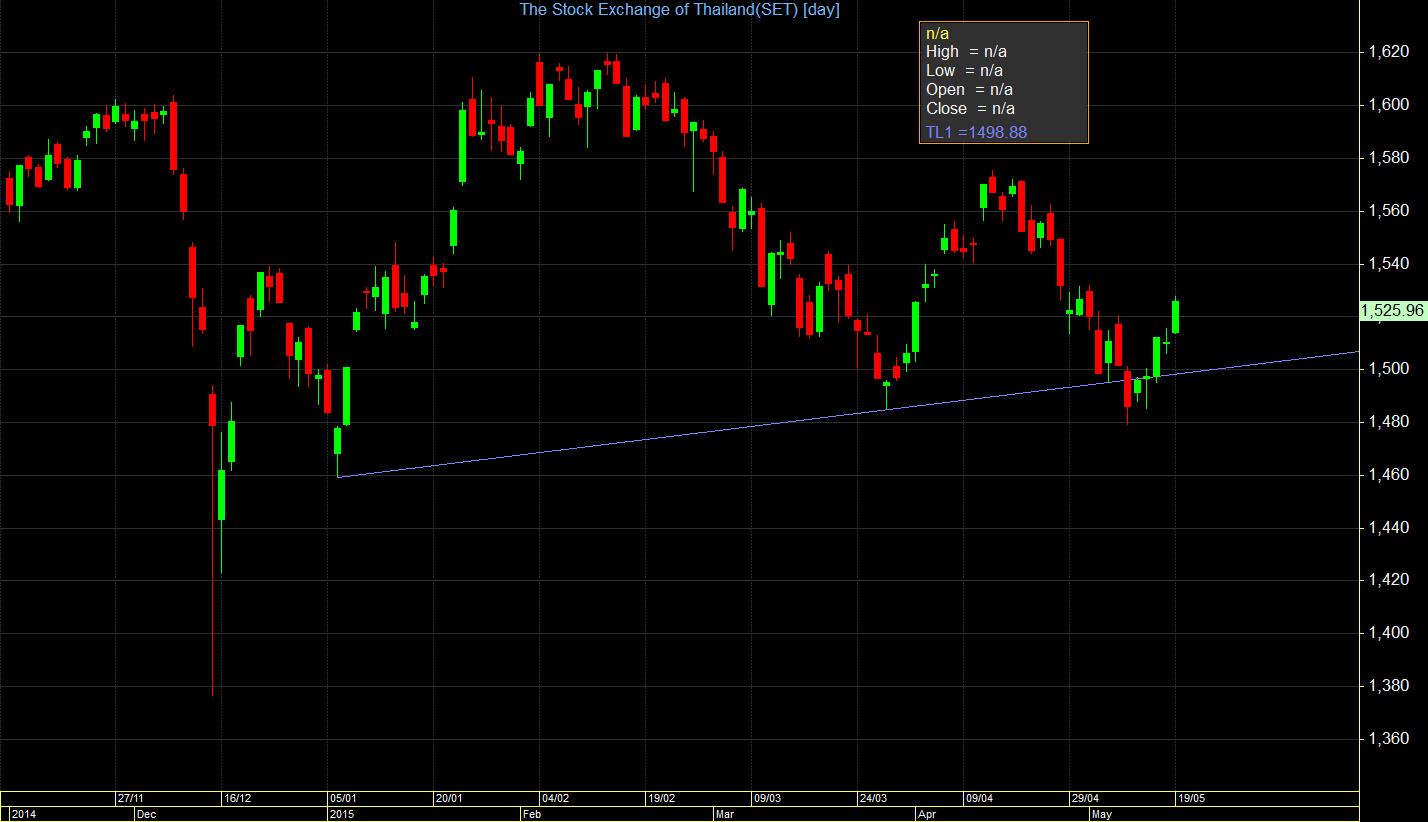The image size is (1428, 822).
Task: Click the 09/04 date marker
Action: click(978, 799)
